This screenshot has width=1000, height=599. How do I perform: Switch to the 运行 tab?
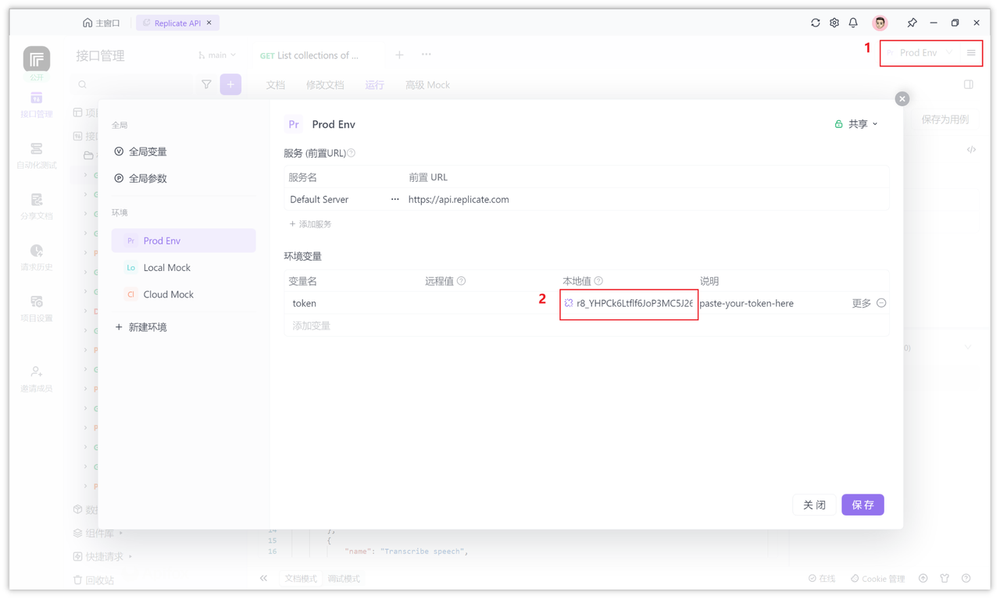point(374,85)
